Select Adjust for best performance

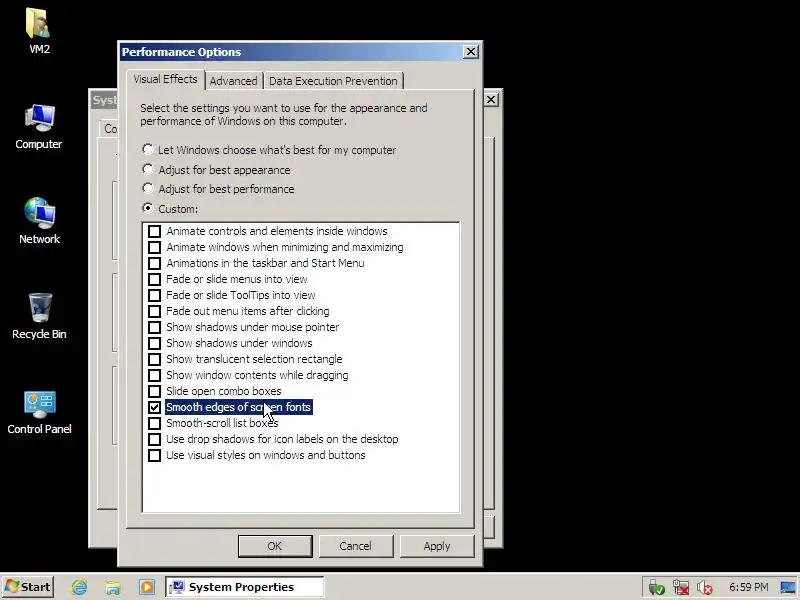(x=148, y=188)
